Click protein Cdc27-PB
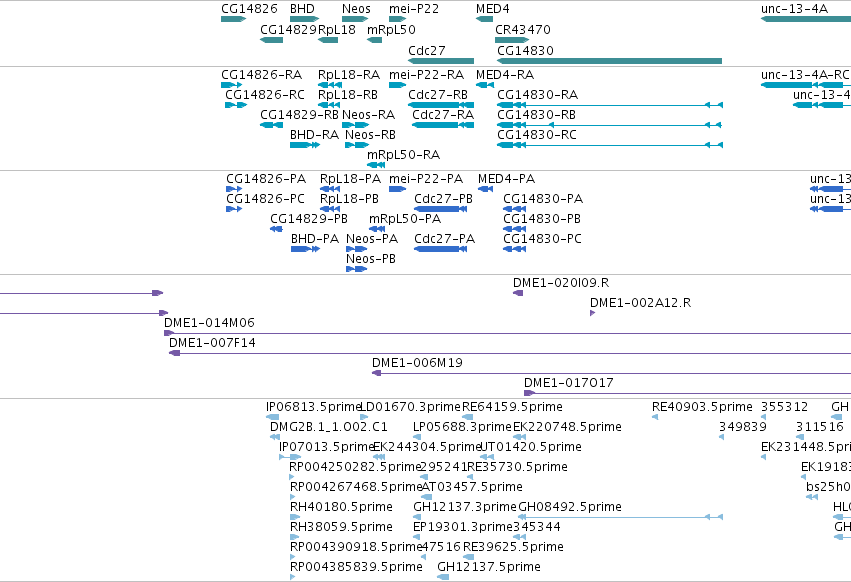Image resolution: width=851 pixels, height=582 pixels. [441, 210]
